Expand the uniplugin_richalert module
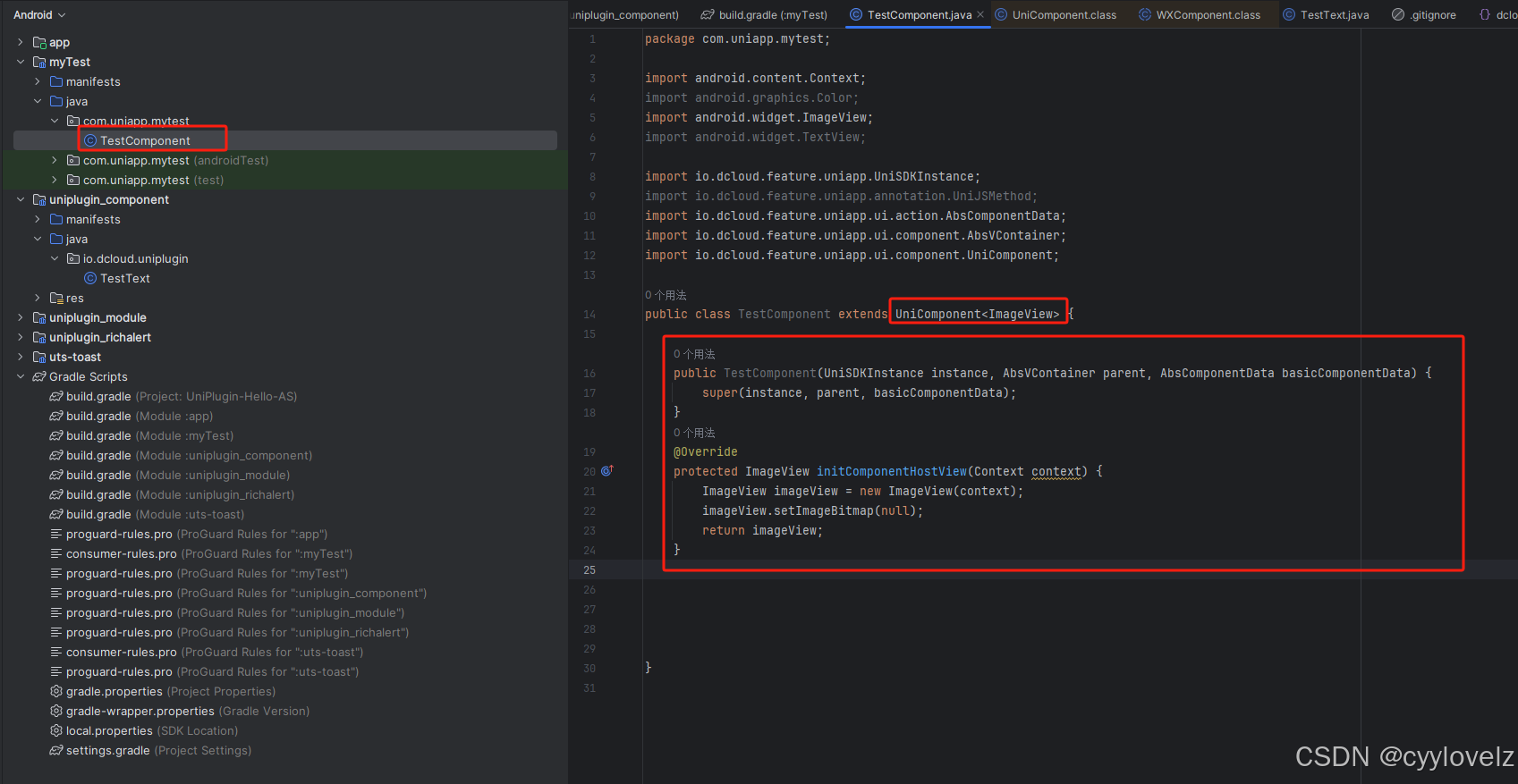 [21, 337]
